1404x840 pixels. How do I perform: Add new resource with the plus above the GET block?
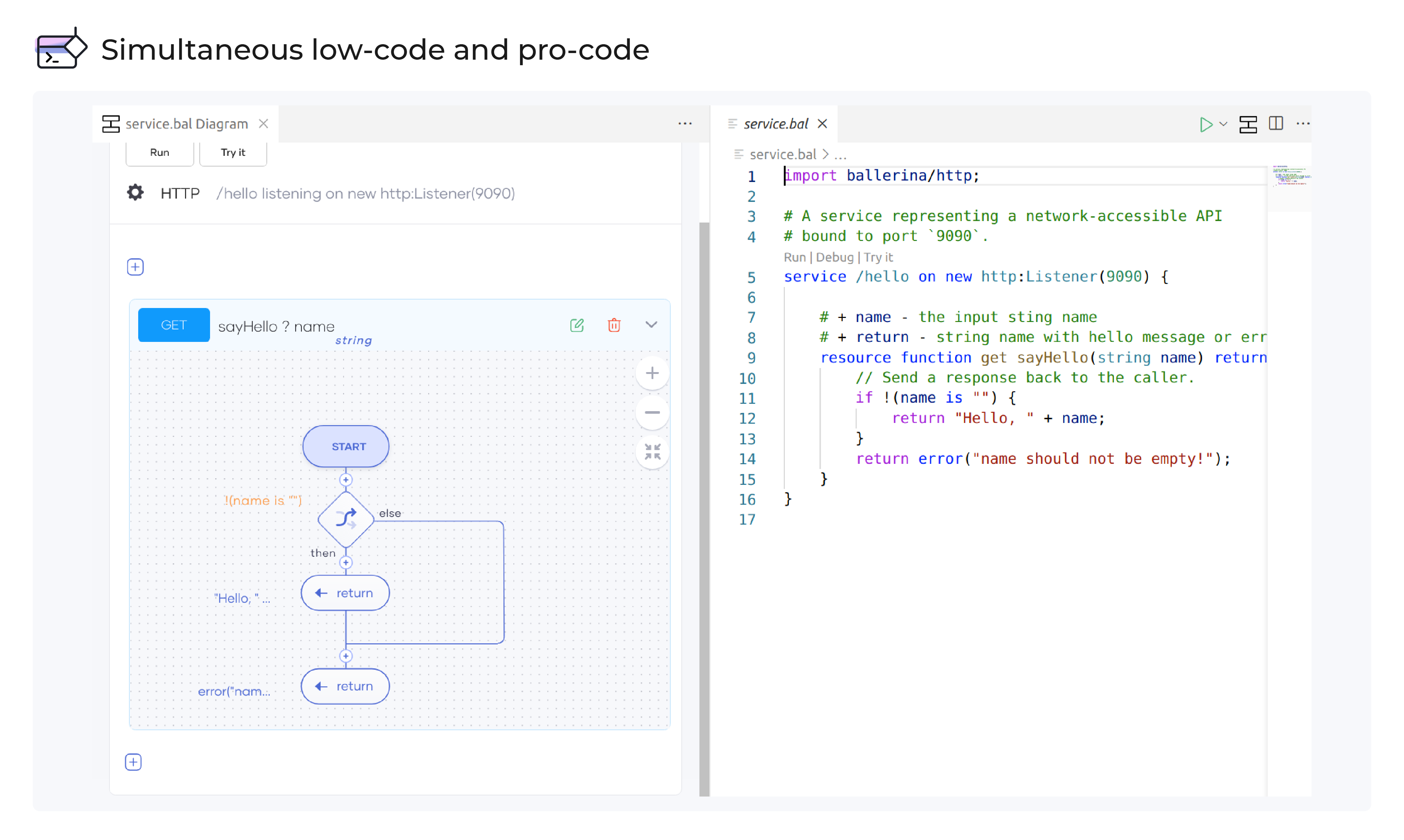coord(135,267)
